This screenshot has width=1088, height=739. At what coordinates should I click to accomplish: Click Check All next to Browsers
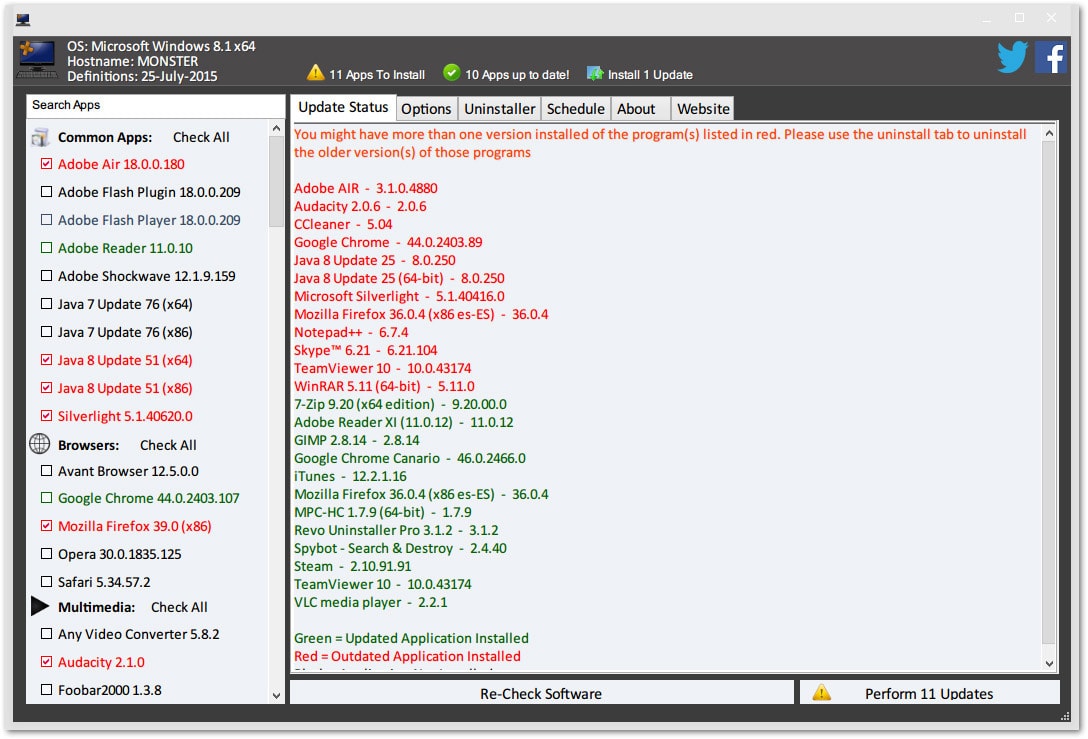(x=168, y=445)
